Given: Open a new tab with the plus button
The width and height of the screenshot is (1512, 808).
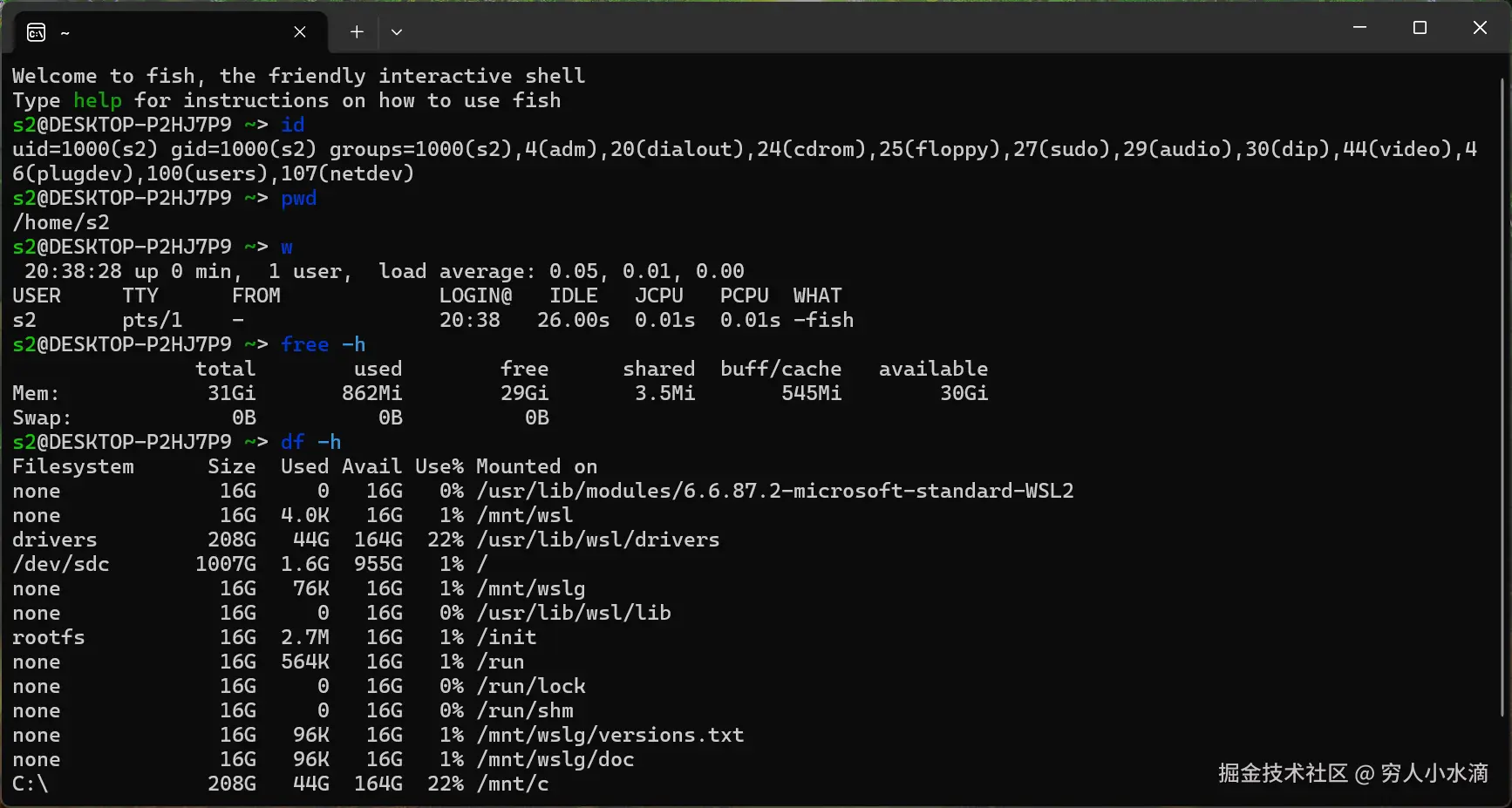Looking at the screenshot, I should click(x=357, y=32).
